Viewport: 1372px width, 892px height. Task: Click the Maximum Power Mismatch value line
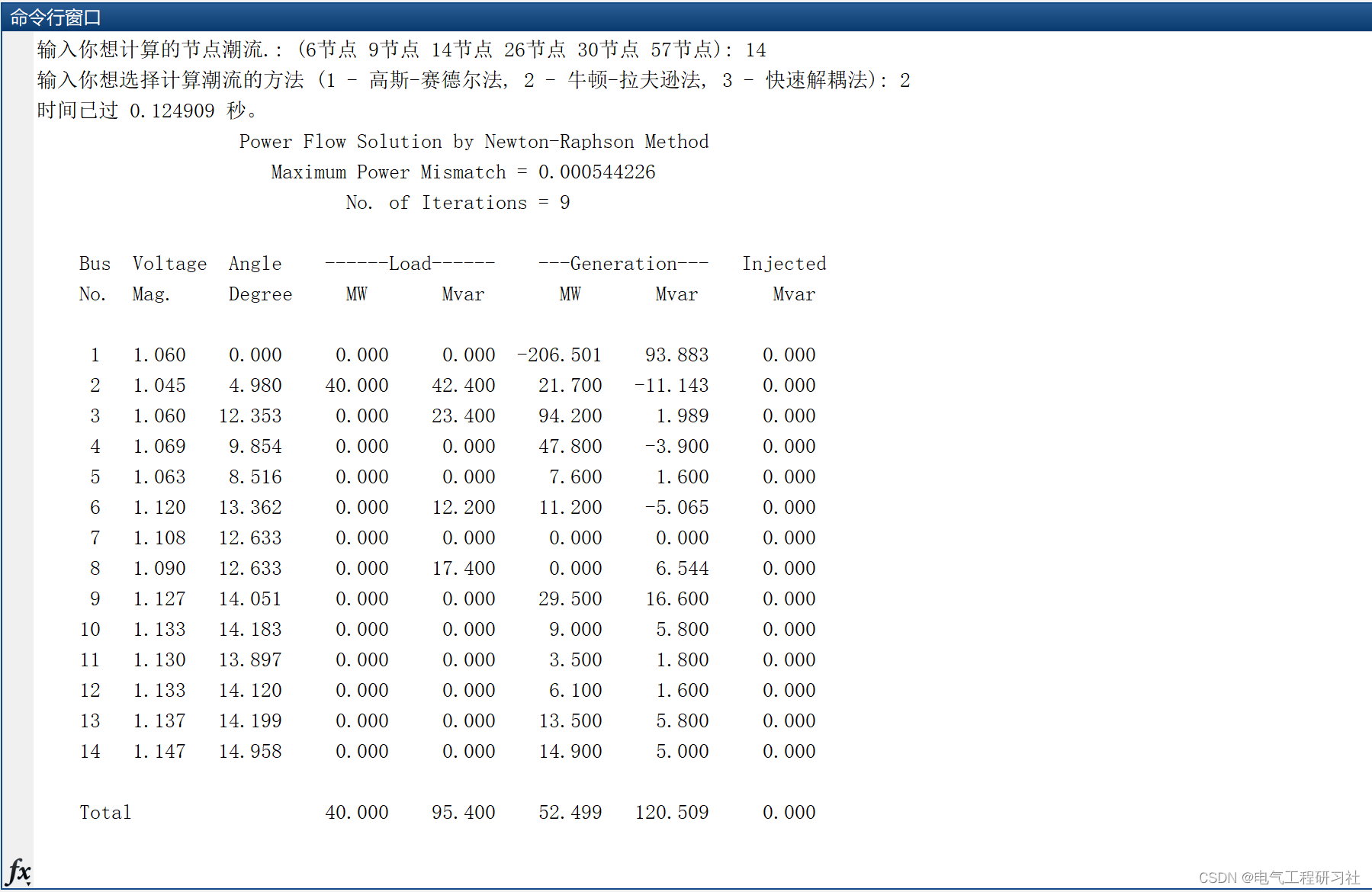pos(463,172)
